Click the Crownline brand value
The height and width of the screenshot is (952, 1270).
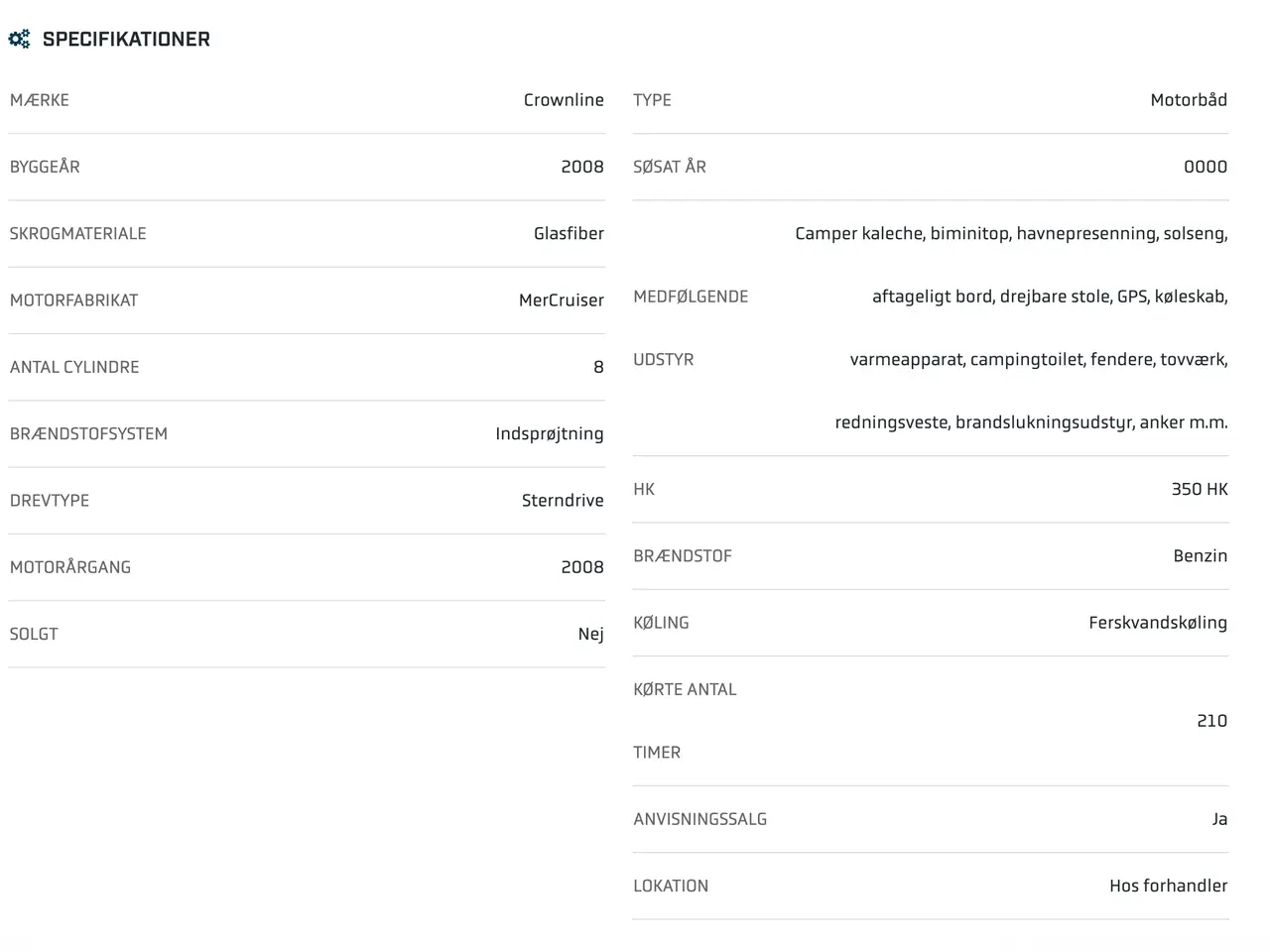tap(564, 100)
